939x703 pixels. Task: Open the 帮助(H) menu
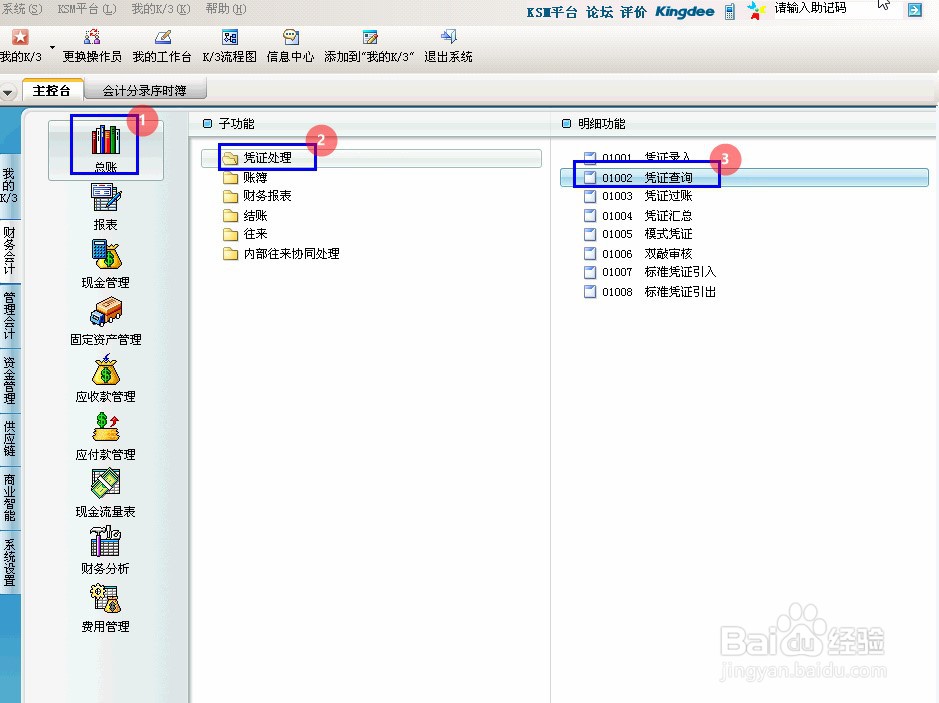(x=226, y=9)
